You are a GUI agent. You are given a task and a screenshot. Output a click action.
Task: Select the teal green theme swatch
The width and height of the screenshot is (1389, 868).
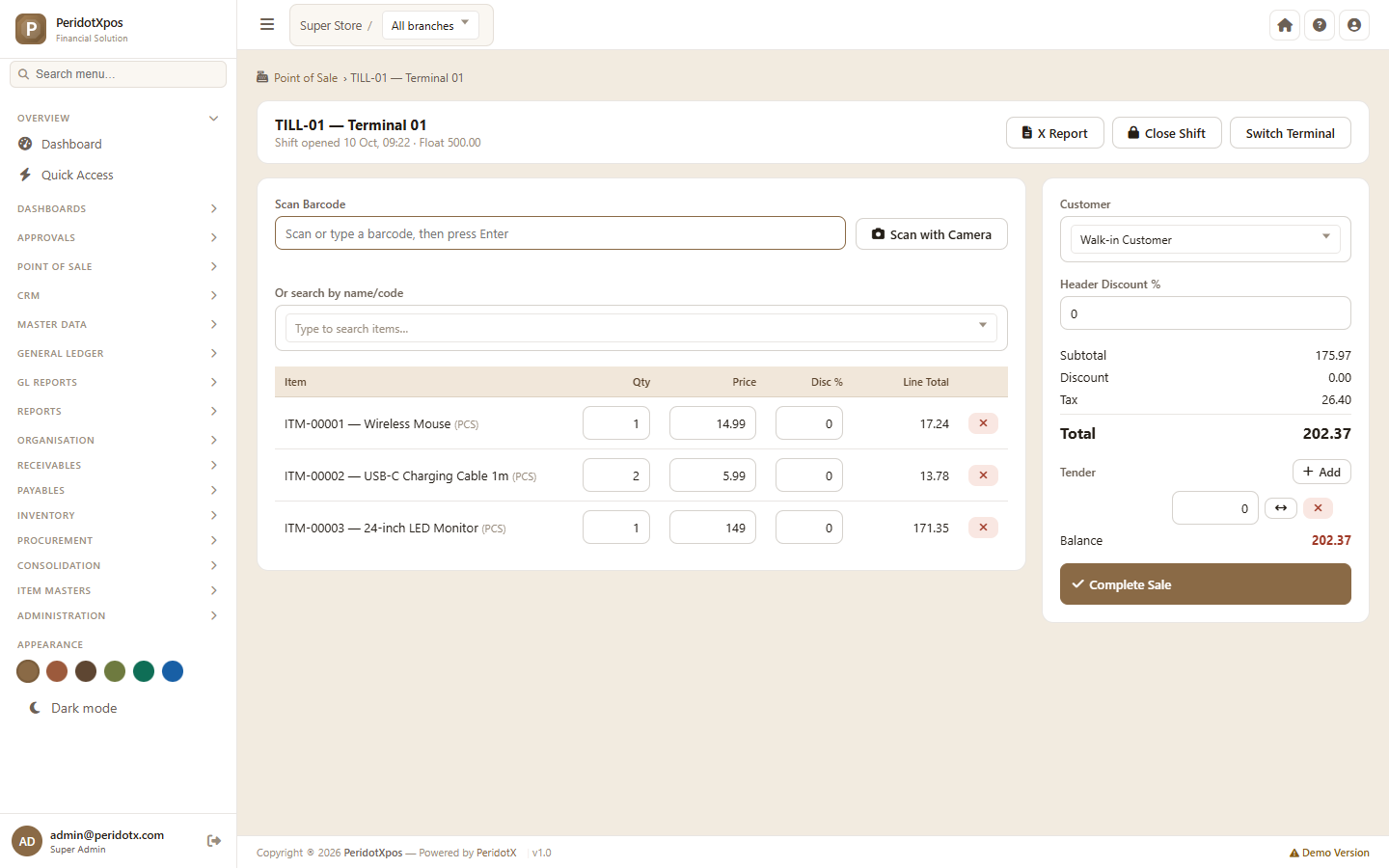pos(144,671)
